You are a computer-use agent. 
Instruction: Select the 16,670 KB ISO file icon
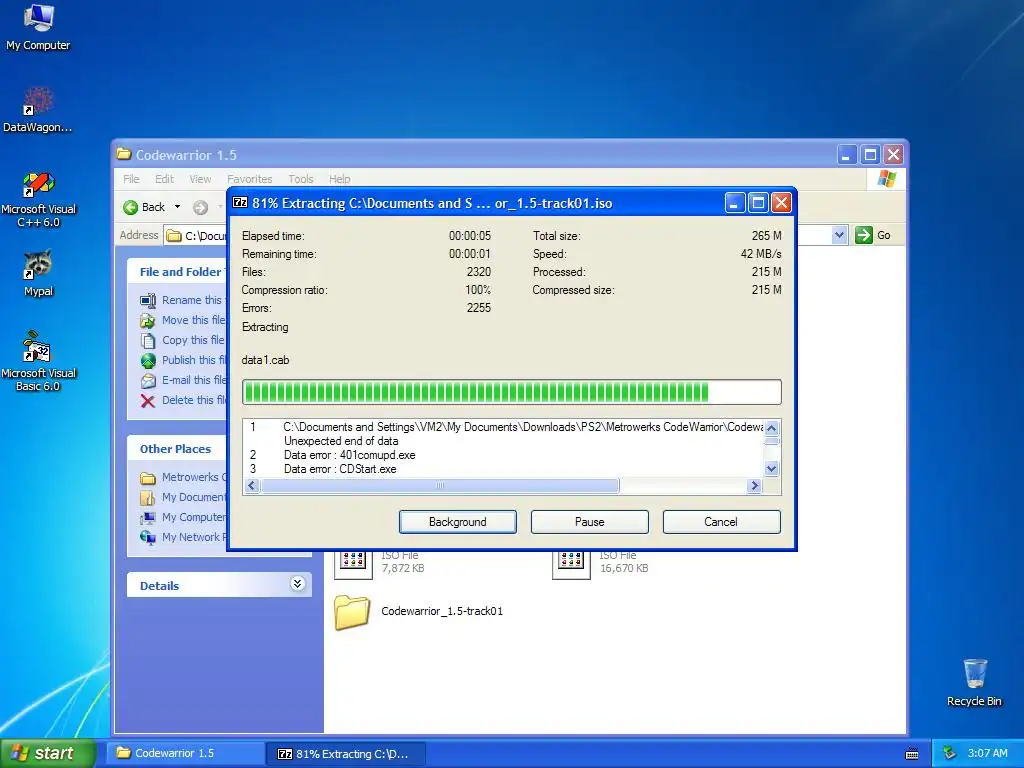coord(571,564)
